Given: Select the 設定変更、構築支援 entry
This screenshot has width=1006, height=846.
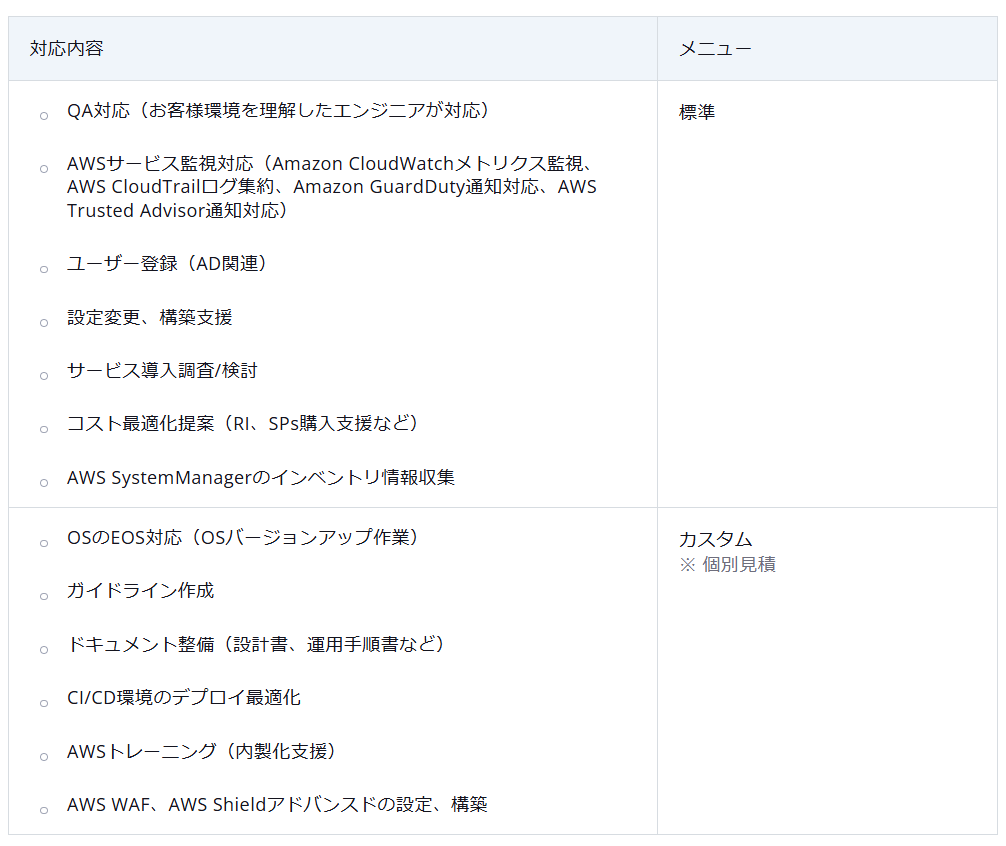Looking at the screenshot, I should [x=150, y=317].
